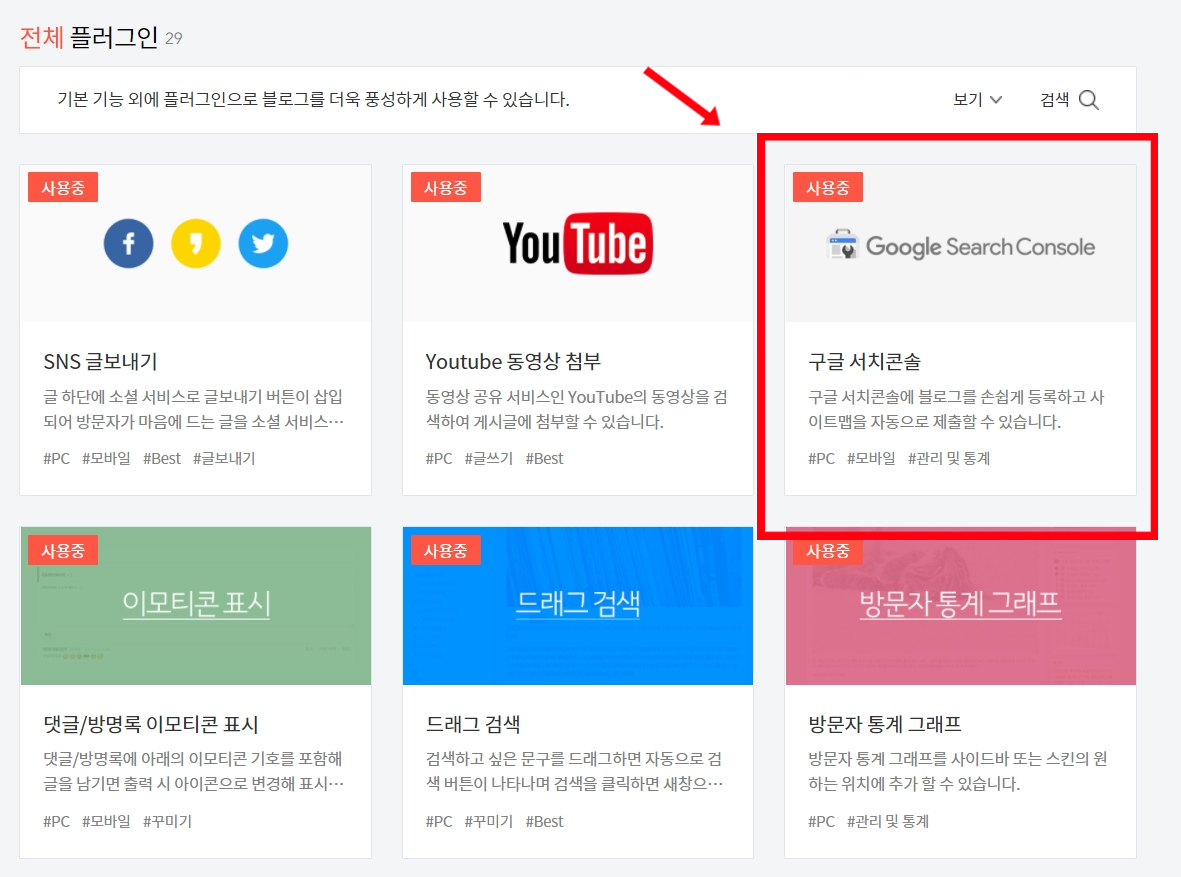
Task: Click SNS 글보내기 description text
Action: 194,409
